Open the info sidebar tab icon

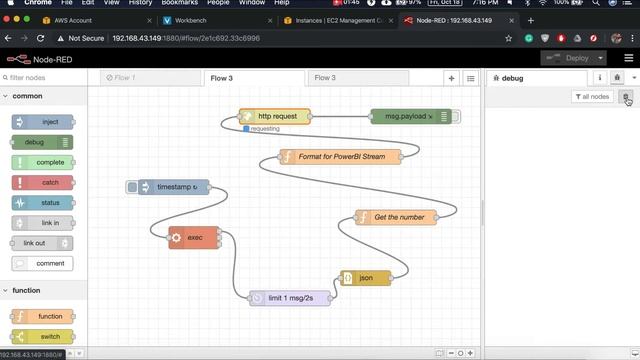pos(600,78)
